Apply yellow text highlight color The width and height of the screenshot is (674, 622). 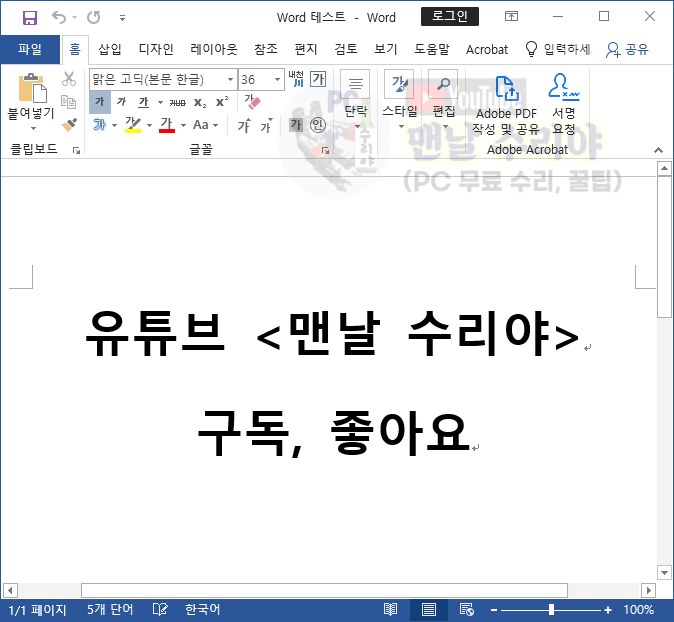pos(133,125)
